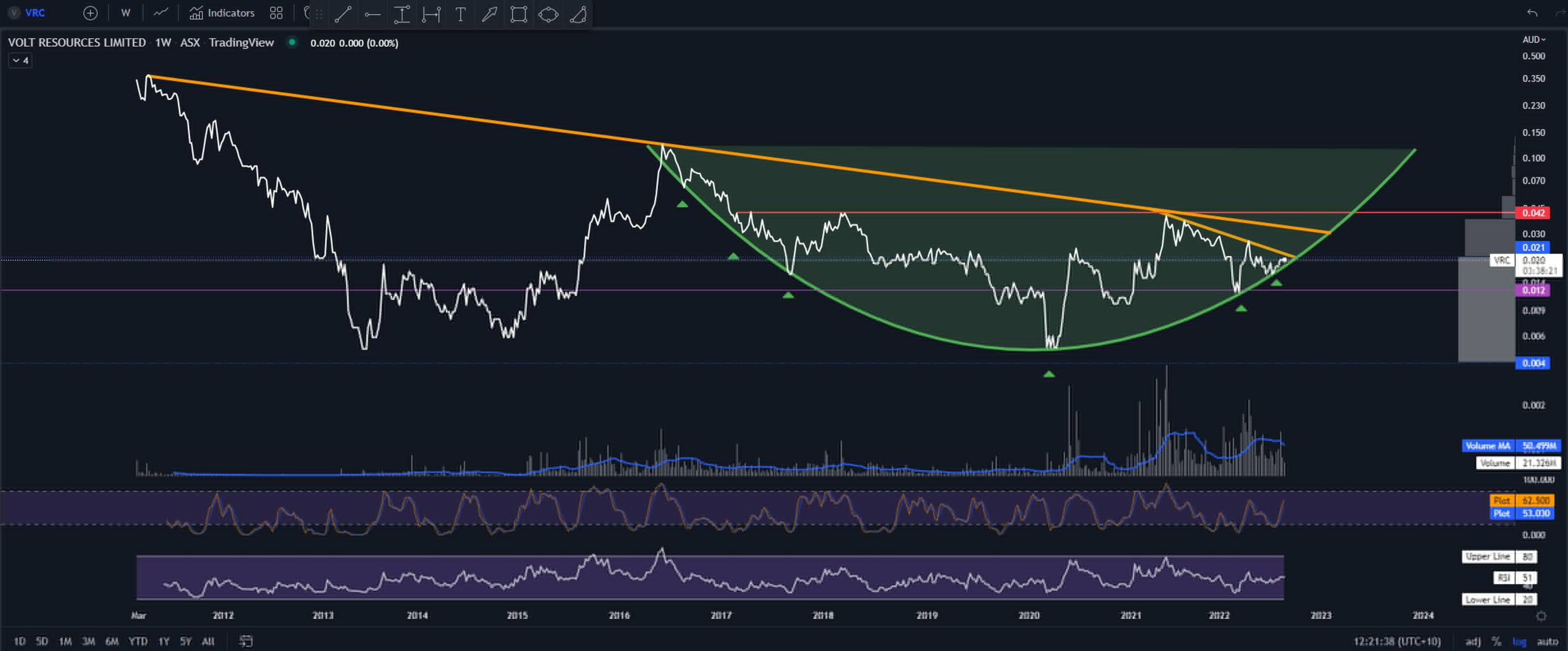1568x651 pixels.
Task: Toggle log scale on price axis
Action: pyautogui.click(x=1519, y=641)
